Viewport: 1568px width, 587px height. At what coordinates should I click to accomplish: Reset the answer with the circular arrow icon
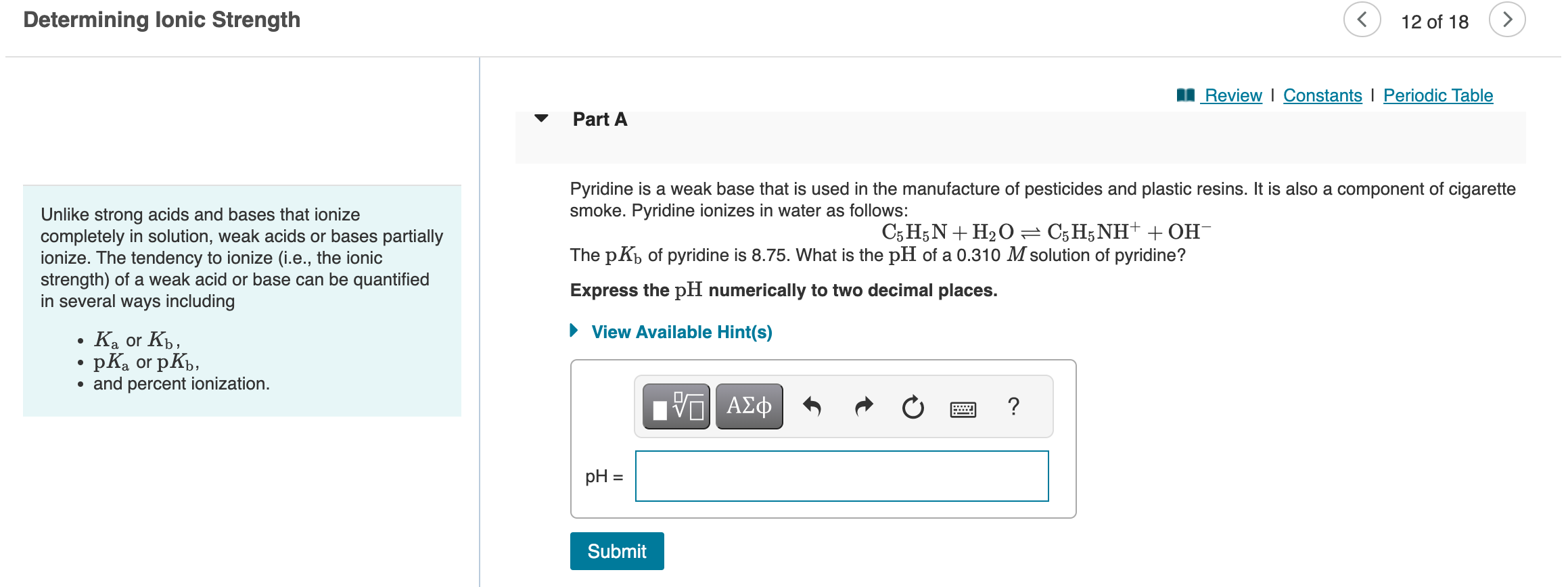pos(913,406)
